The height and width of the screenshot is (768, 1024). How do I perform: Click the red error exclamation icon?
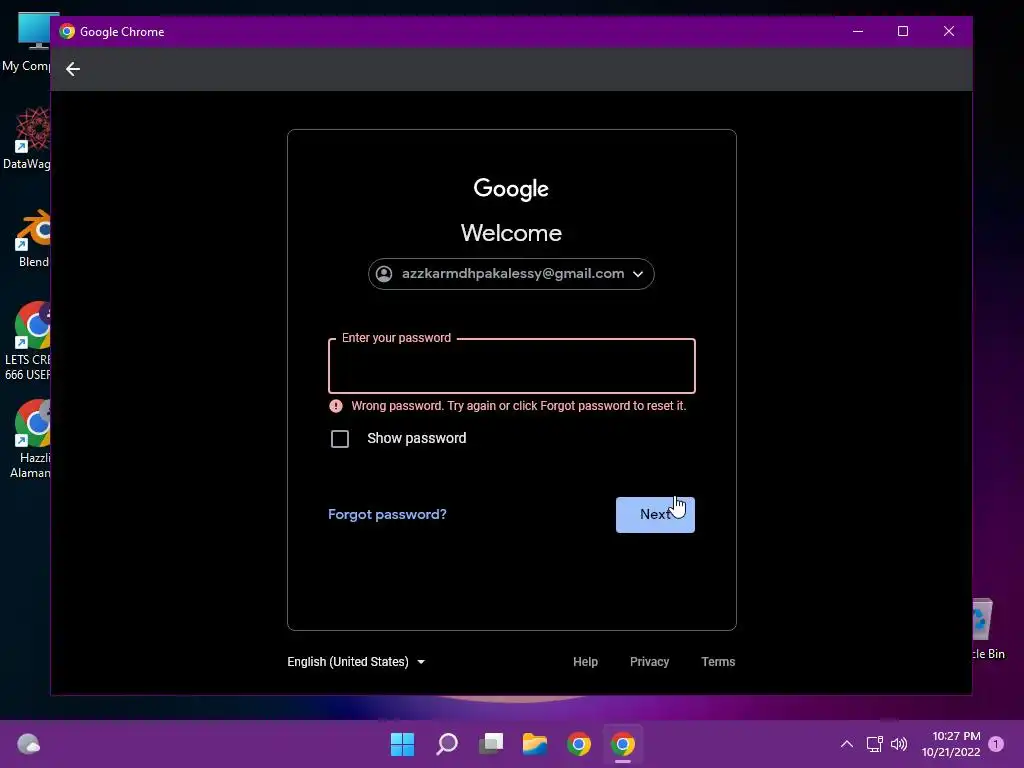pos(336,406)
